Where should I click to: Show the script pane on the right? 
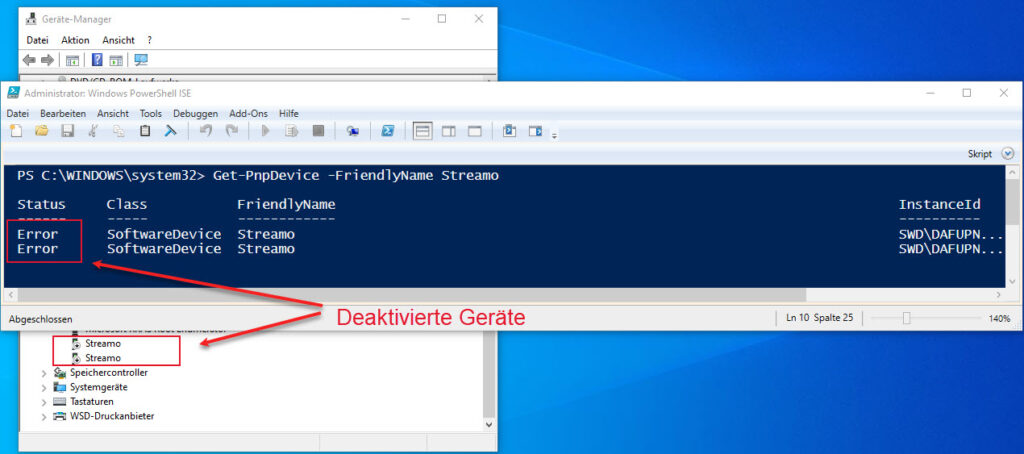click(x=449, y=131)
